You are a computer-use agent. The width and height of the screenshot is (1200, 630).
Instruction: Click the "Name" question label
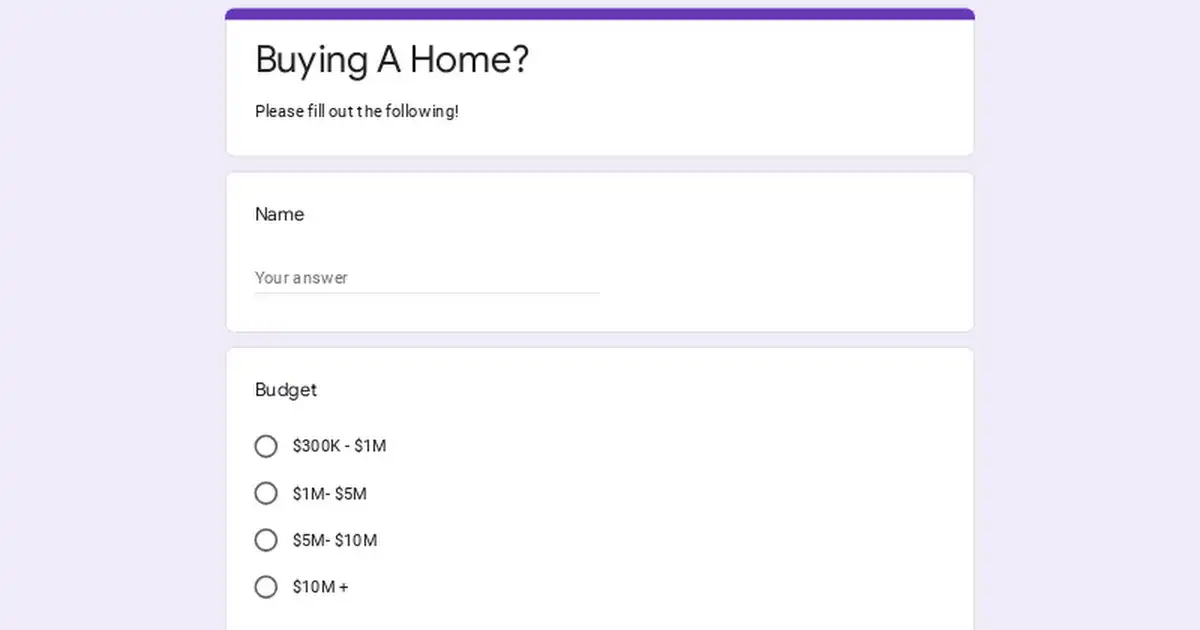click(x=280, y=214)
